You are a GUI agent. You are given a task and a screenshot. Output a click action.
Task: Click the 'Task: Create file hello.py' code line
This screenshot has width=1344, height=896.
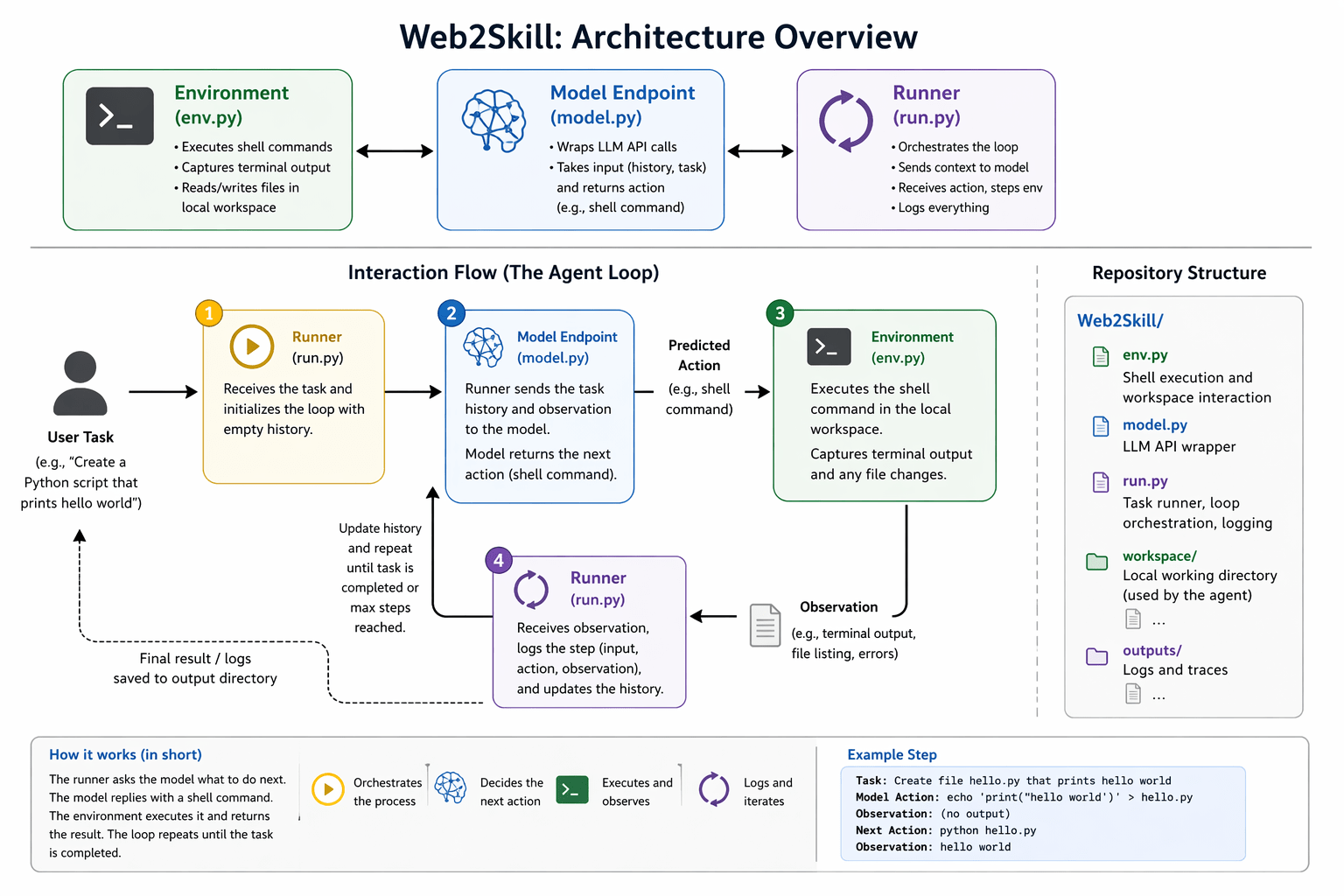point(1013,780)
